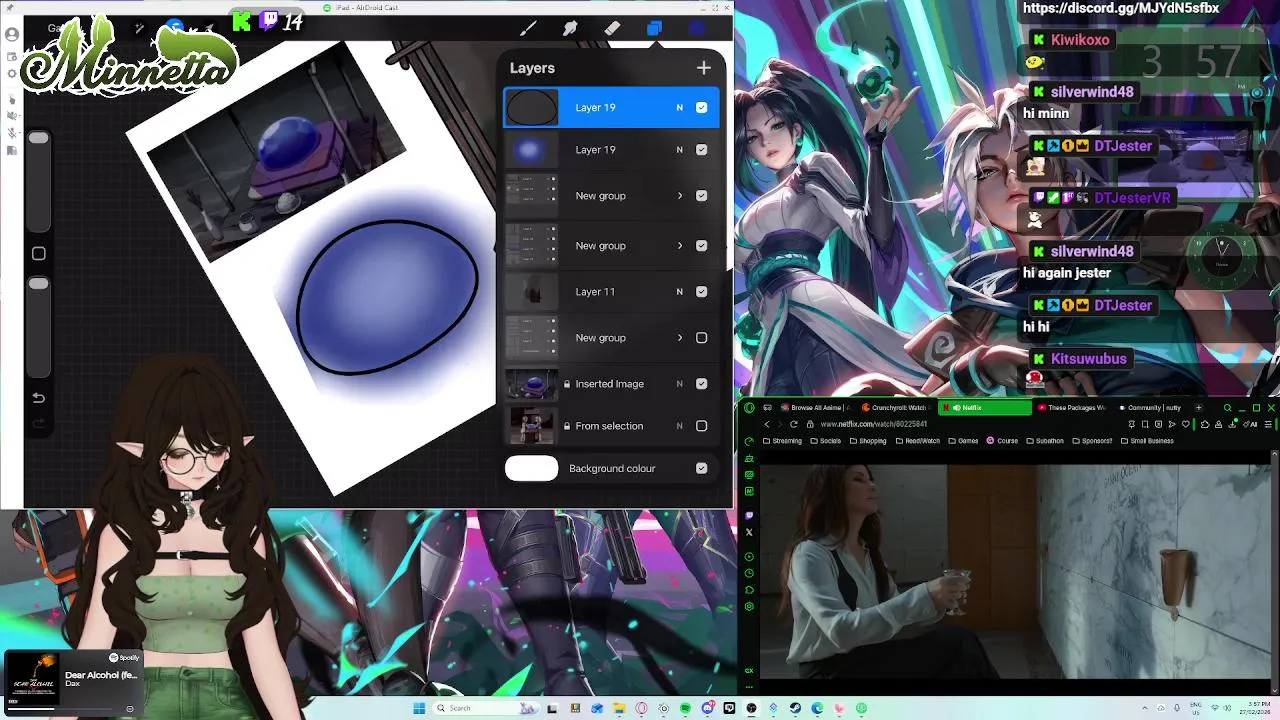The width and height of the screenshot is (1280, 720).
Task: Hide the second Layer 19
Action: (x=701, y=150)
